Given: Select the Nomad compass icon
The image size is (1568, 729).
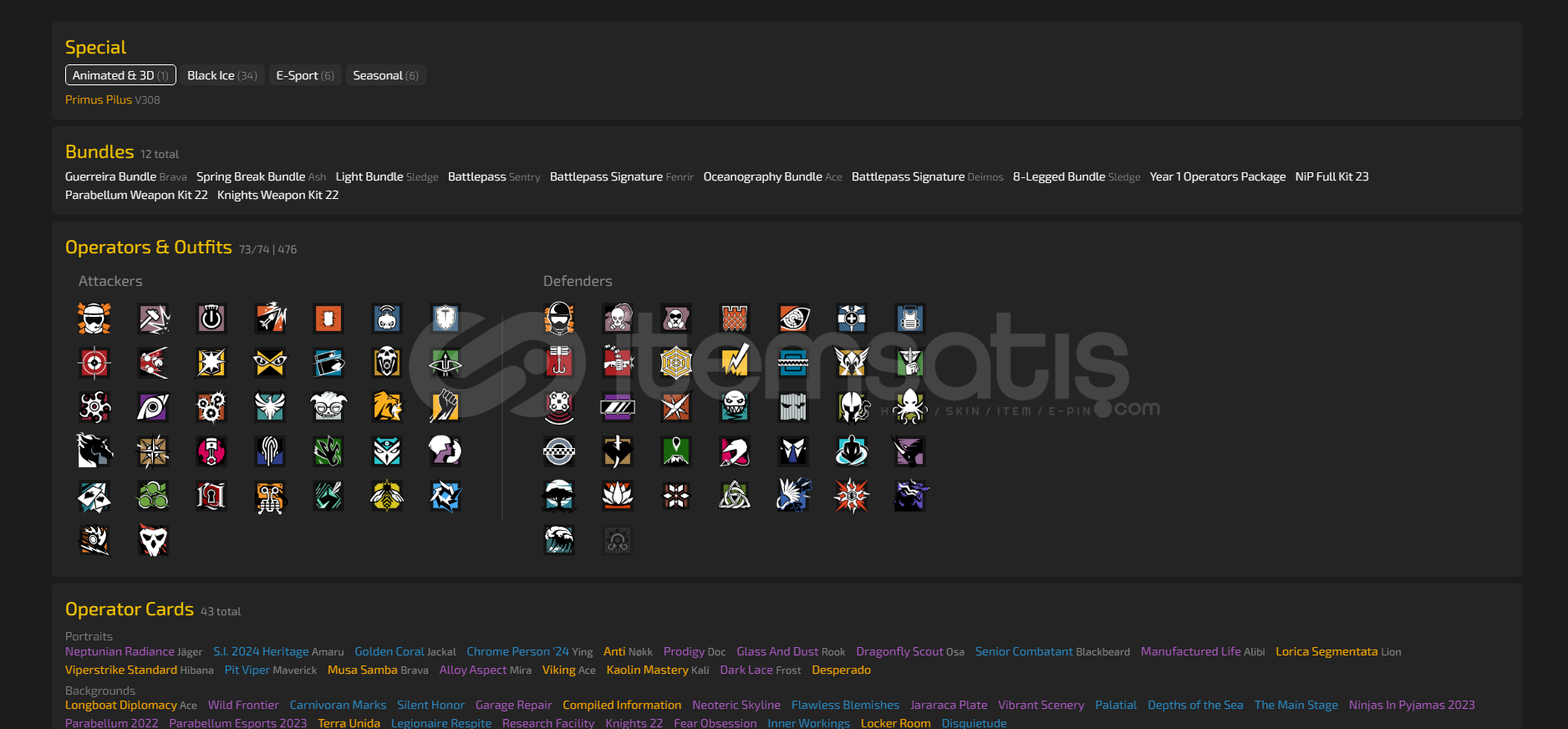Looking at the screenshot, I should coord(153,451).
